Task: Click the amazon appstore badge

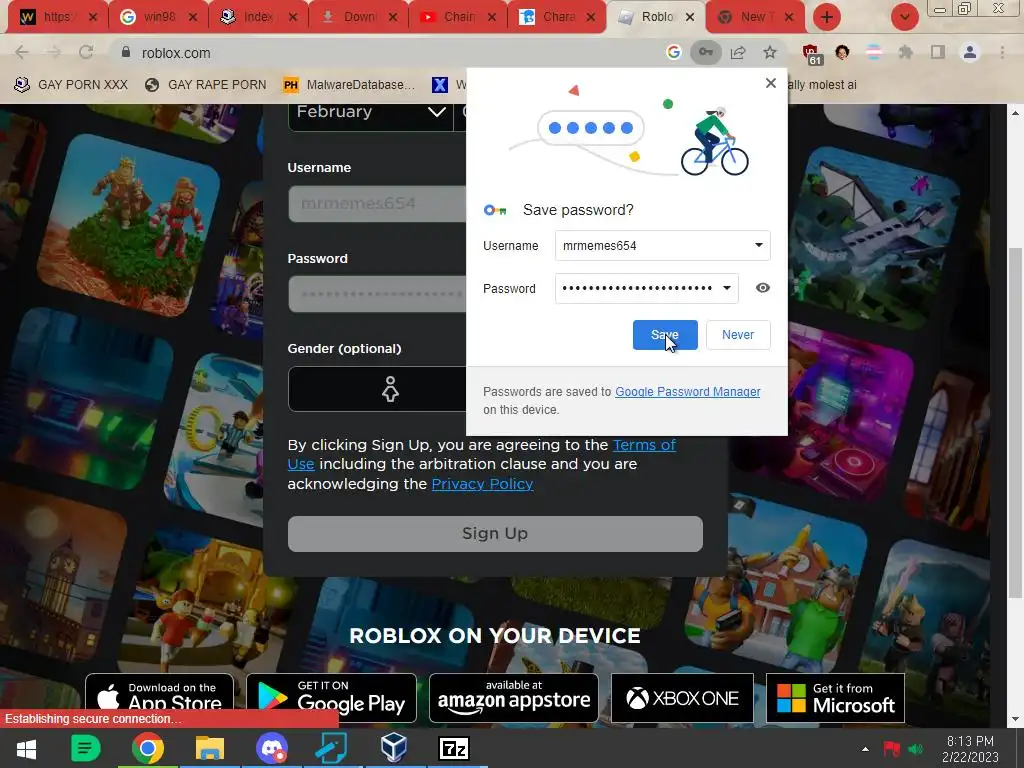Action: pos(514,698)
